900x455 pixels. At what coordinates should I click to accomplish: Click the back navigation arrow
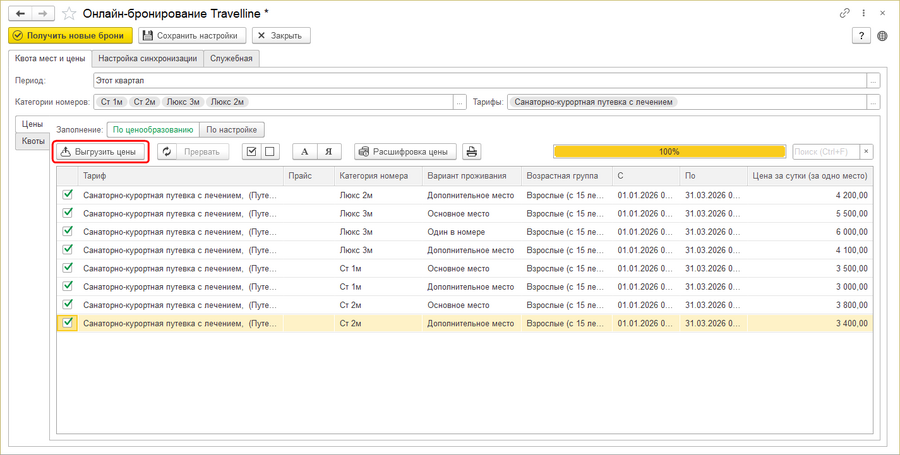click(x=20, y=13)
